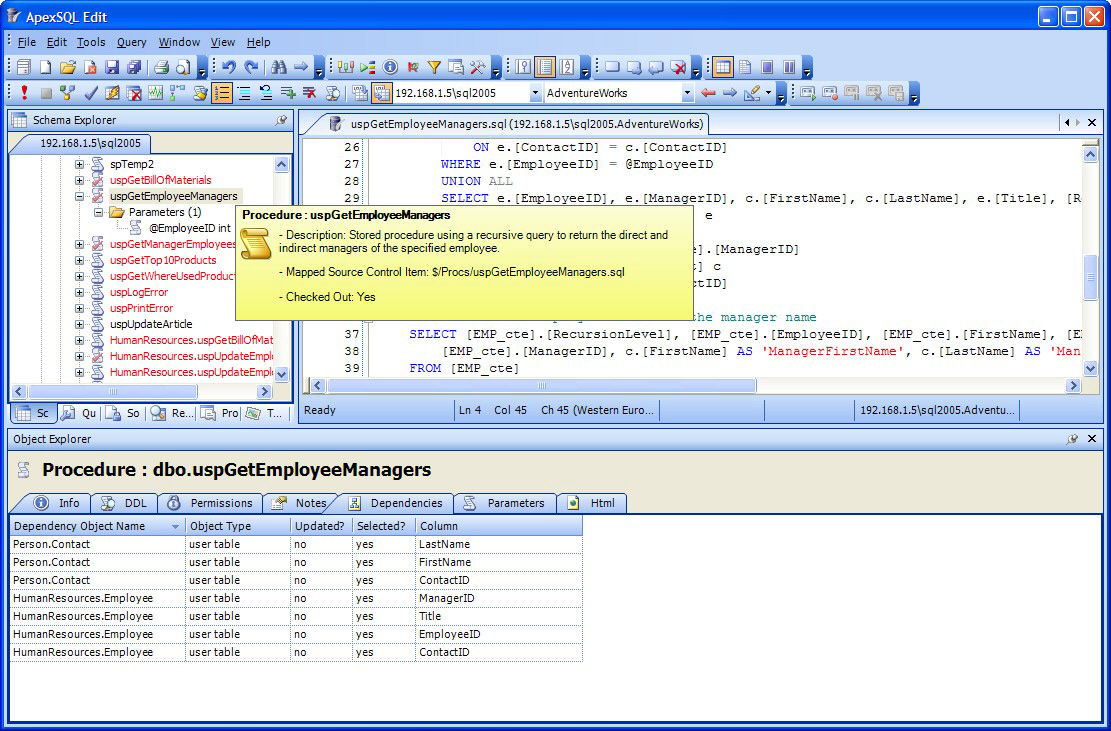Image resolution: width=1111 pixels, height=731 pixels.
Task: Toggle the highlighted grid results view button
Action: click(x=722, y=67)
